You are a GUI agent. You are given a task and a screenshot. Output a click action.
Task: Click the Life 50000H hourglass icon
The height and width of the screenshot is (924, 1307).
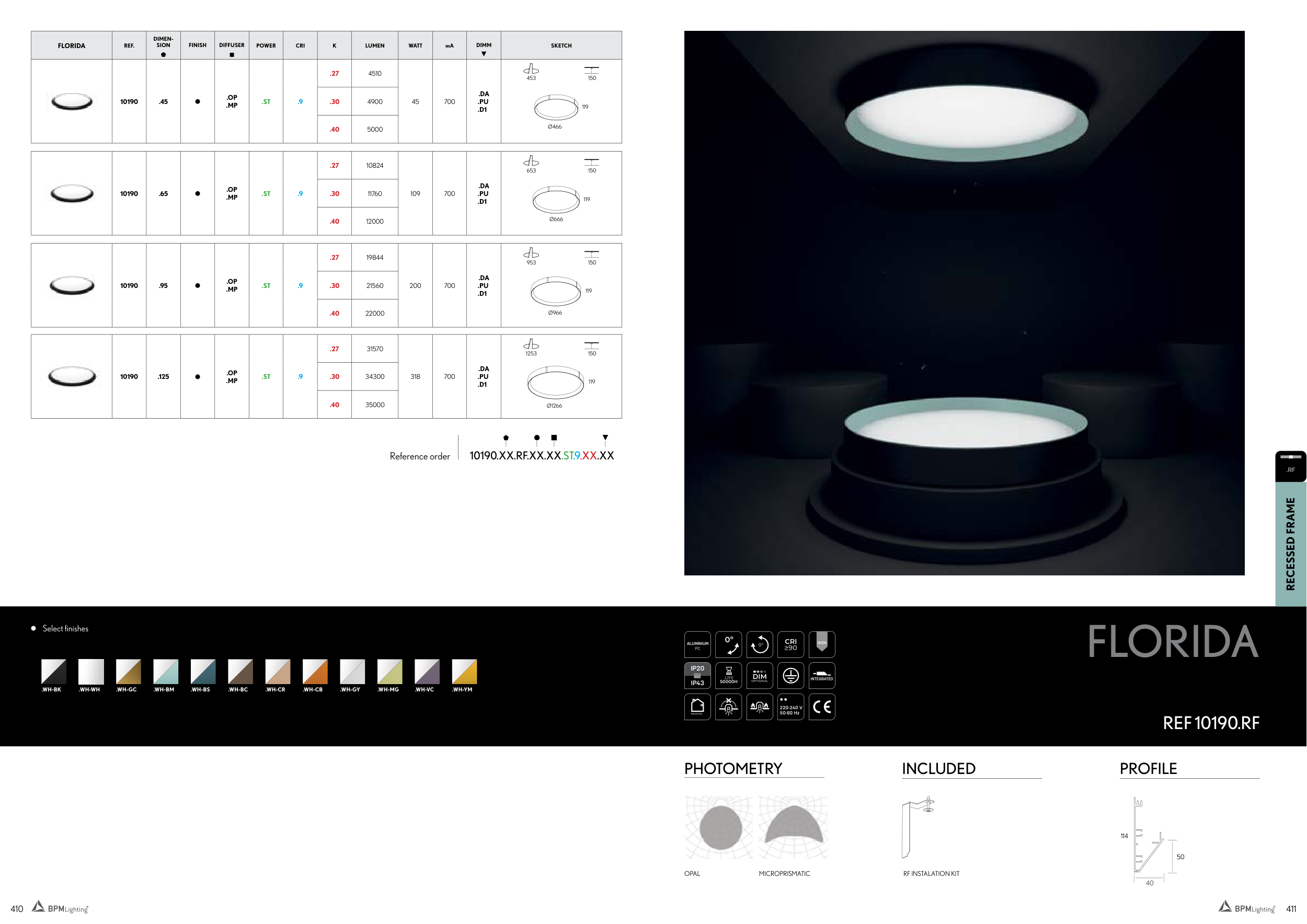point(728,675)
